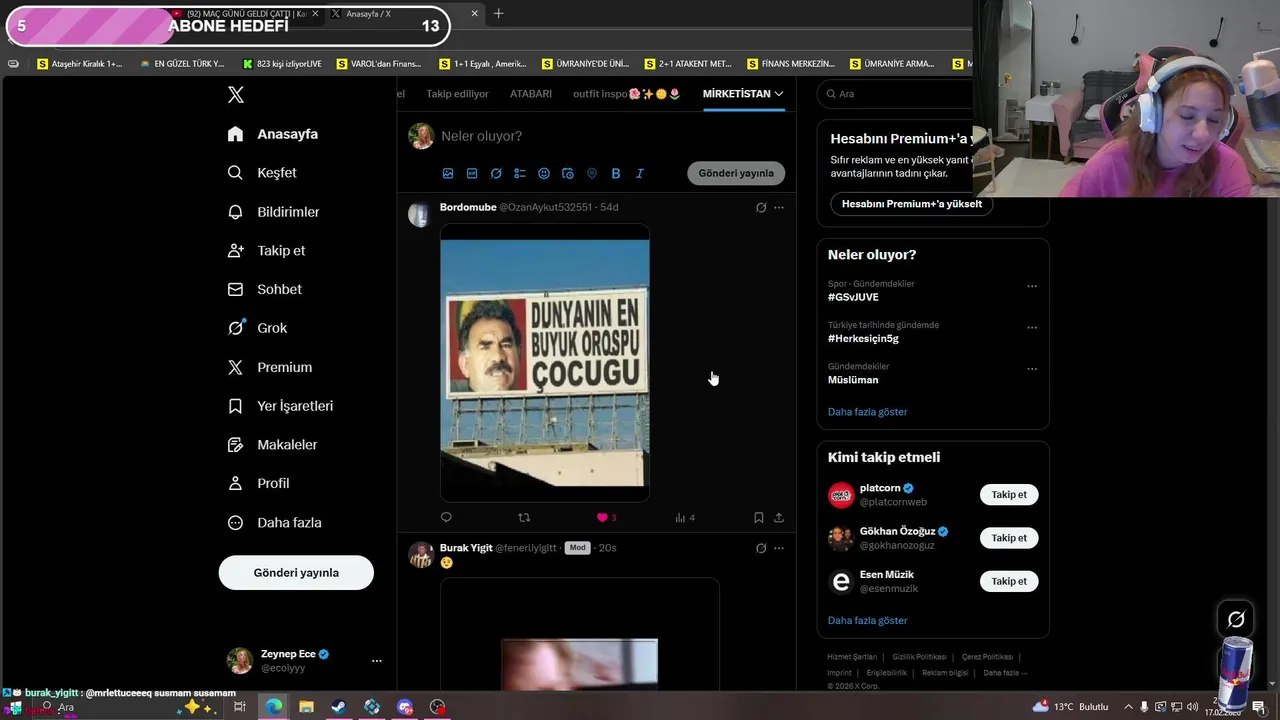The image size is (1280, 720).
Task: Click the location tag icon
Action: pos(592,173)
